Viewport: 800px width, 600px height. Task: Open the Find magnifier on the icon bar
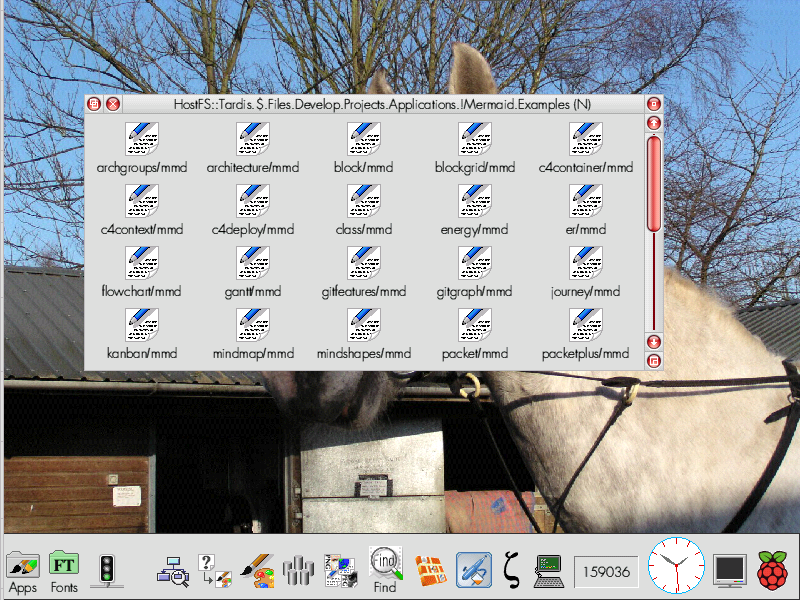point(385,570)
